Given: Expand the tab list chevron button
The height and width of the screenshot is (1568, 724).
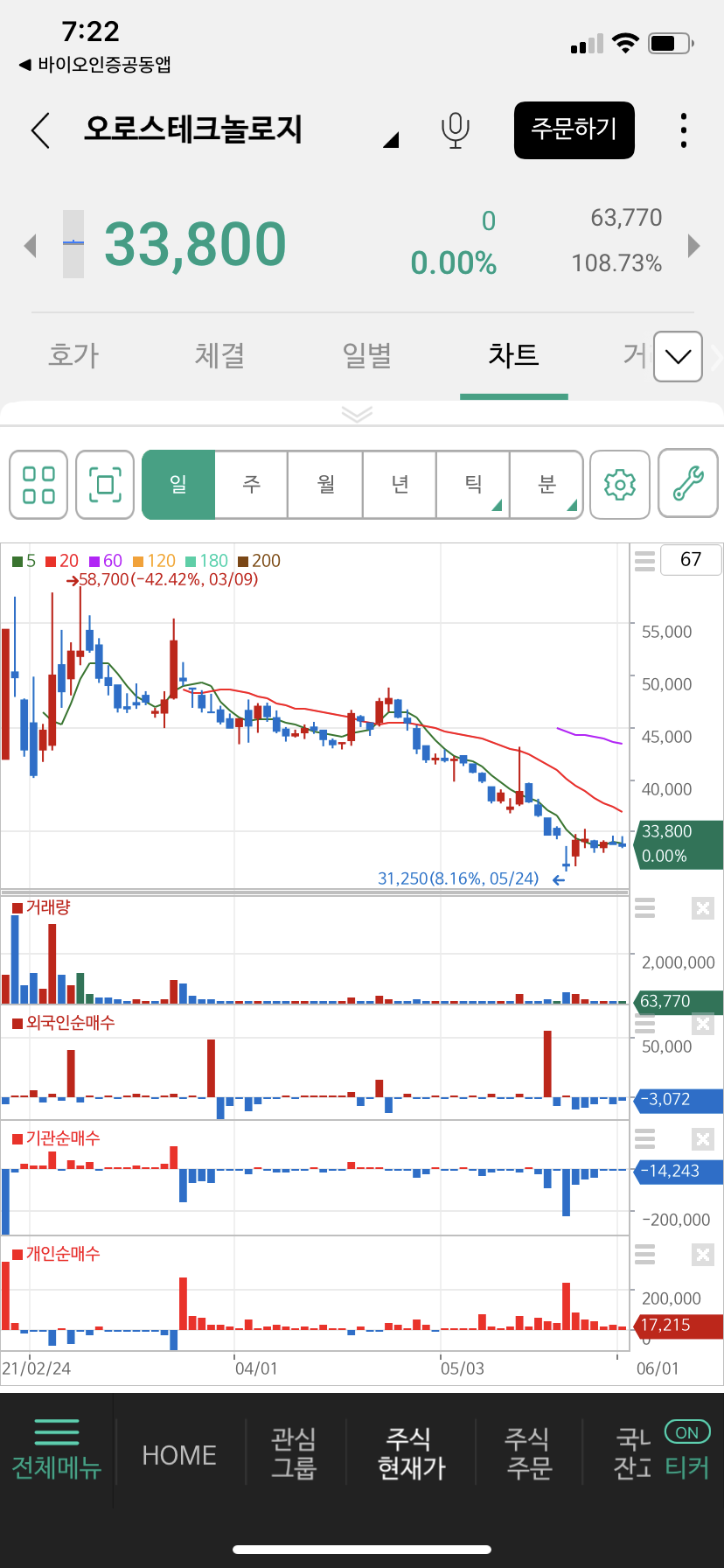Looking at the screenshot, I should pyautogui.click(x=678, y=356).
